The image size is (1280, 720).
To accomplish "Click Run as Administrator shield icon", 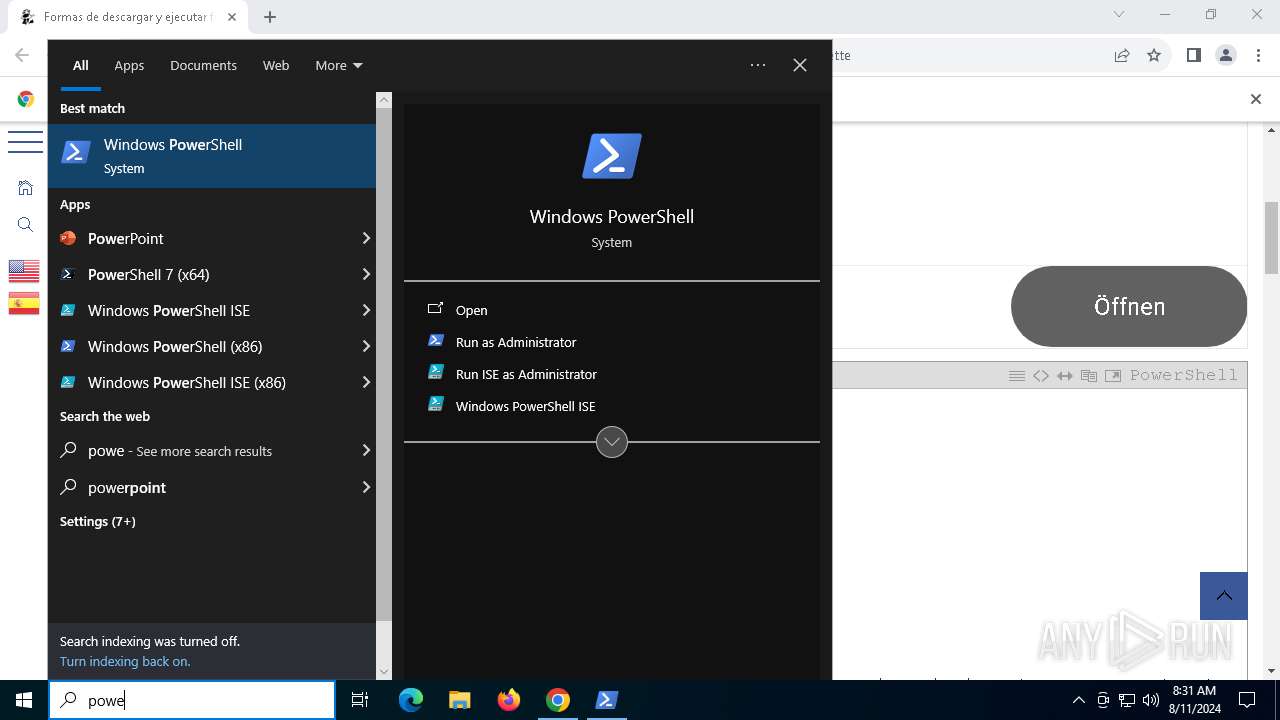I will pyautogui.click(x=435, y=341).
